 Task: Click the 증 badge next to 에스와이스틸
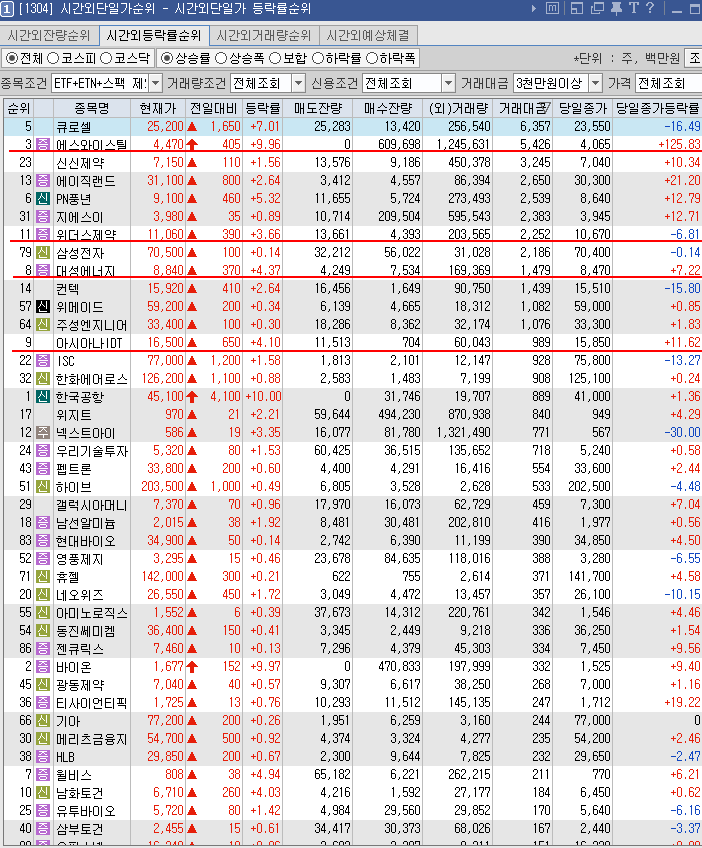[x=42, y=144]
